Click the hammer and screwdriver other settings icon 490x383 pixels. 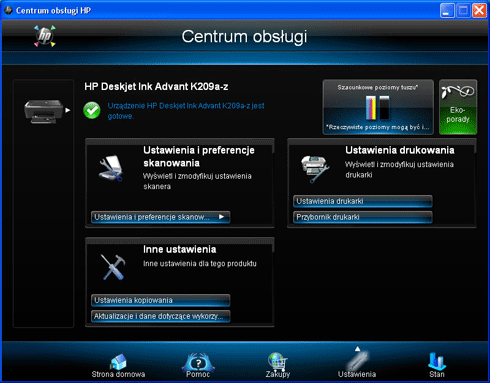[113, 267]
